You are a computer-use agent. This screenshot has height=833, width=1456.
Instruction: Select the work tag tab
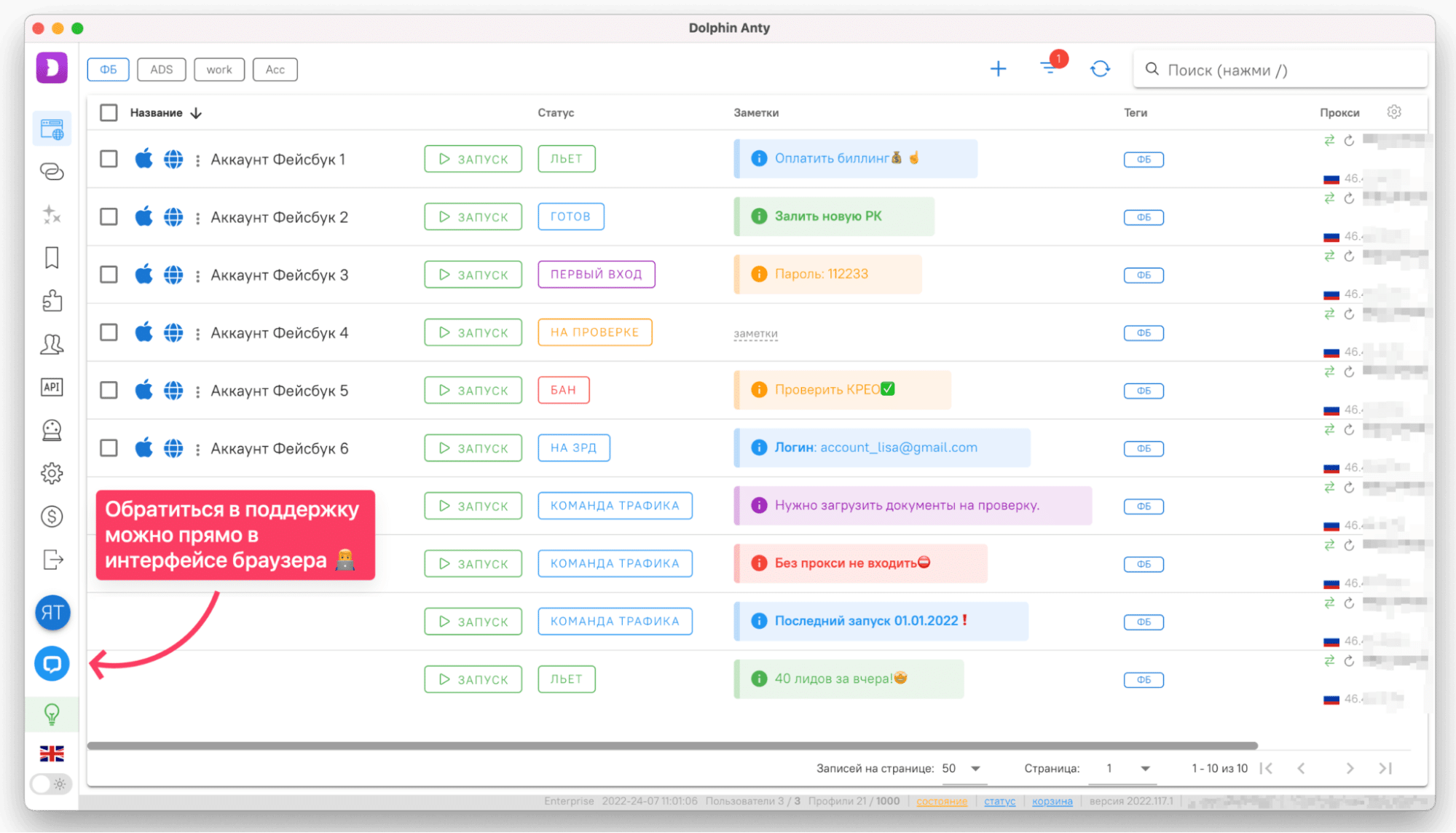click(x=219, y=70)
